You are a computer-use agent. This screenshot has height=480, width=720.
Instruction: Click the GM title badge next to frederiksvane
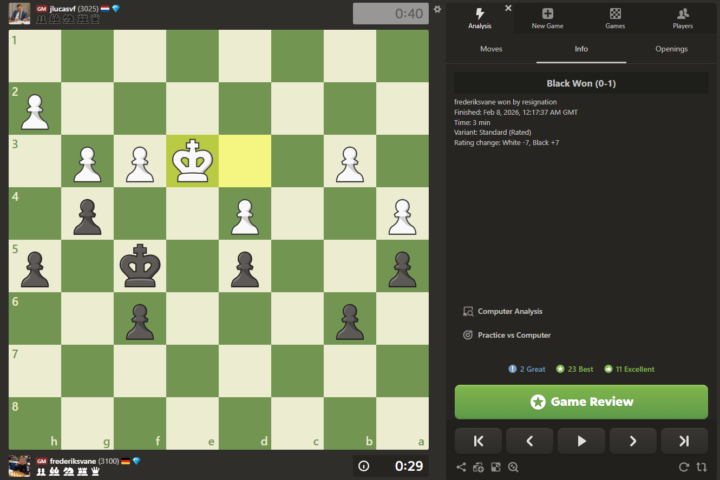(x=42, y=461)
